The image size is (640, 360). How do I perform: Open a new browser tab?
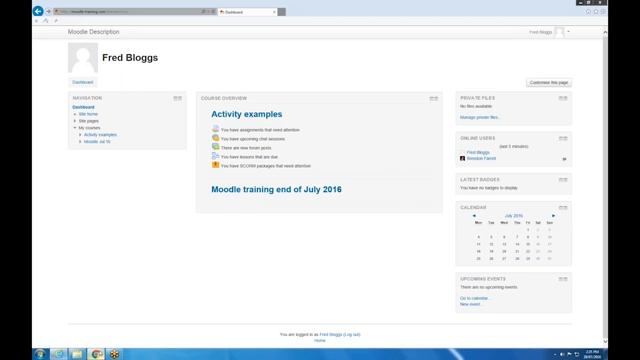(x=282, y=12)
